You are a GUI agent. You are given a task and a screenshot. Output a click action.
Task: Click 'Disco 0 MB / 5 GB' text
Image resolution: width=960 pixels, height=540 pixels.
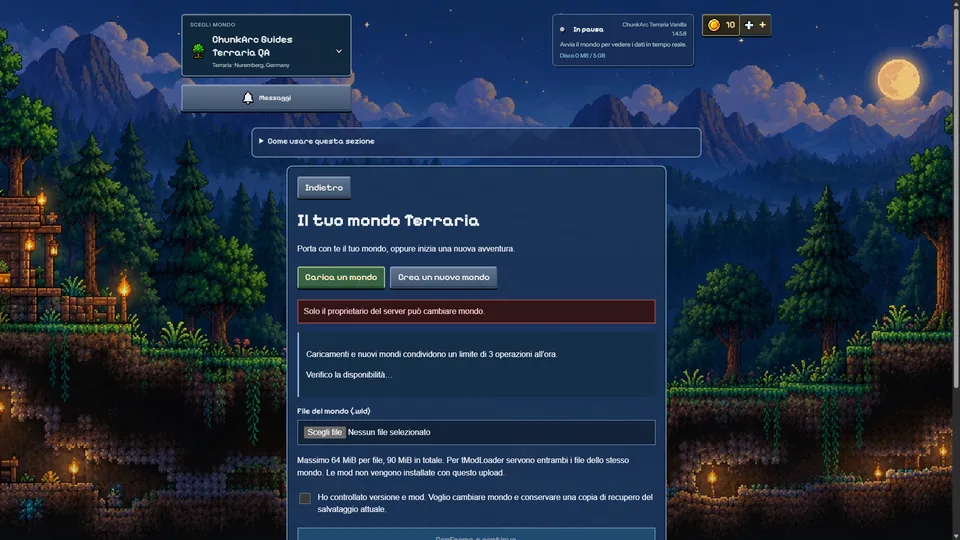[x=582, y=56]
